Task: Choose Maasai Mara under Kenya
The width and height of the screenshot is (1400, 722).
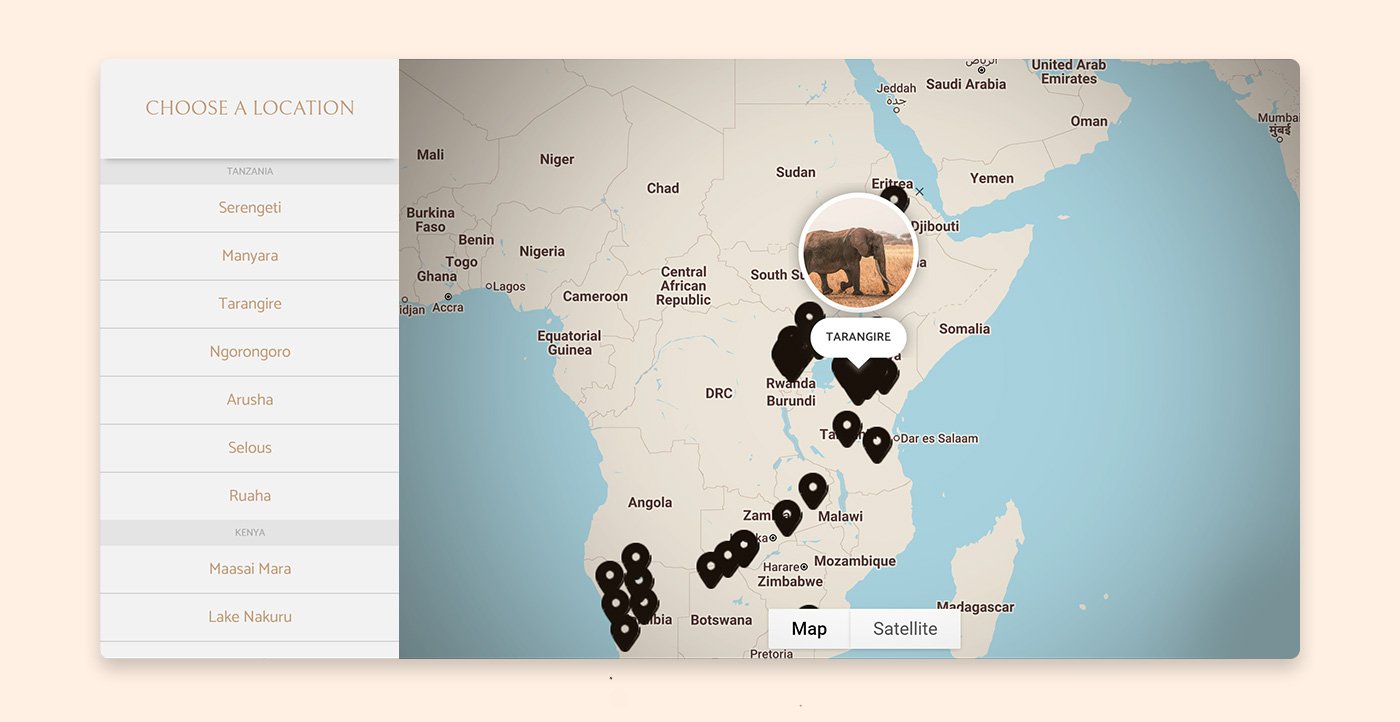Action: (x=249, y=568)
